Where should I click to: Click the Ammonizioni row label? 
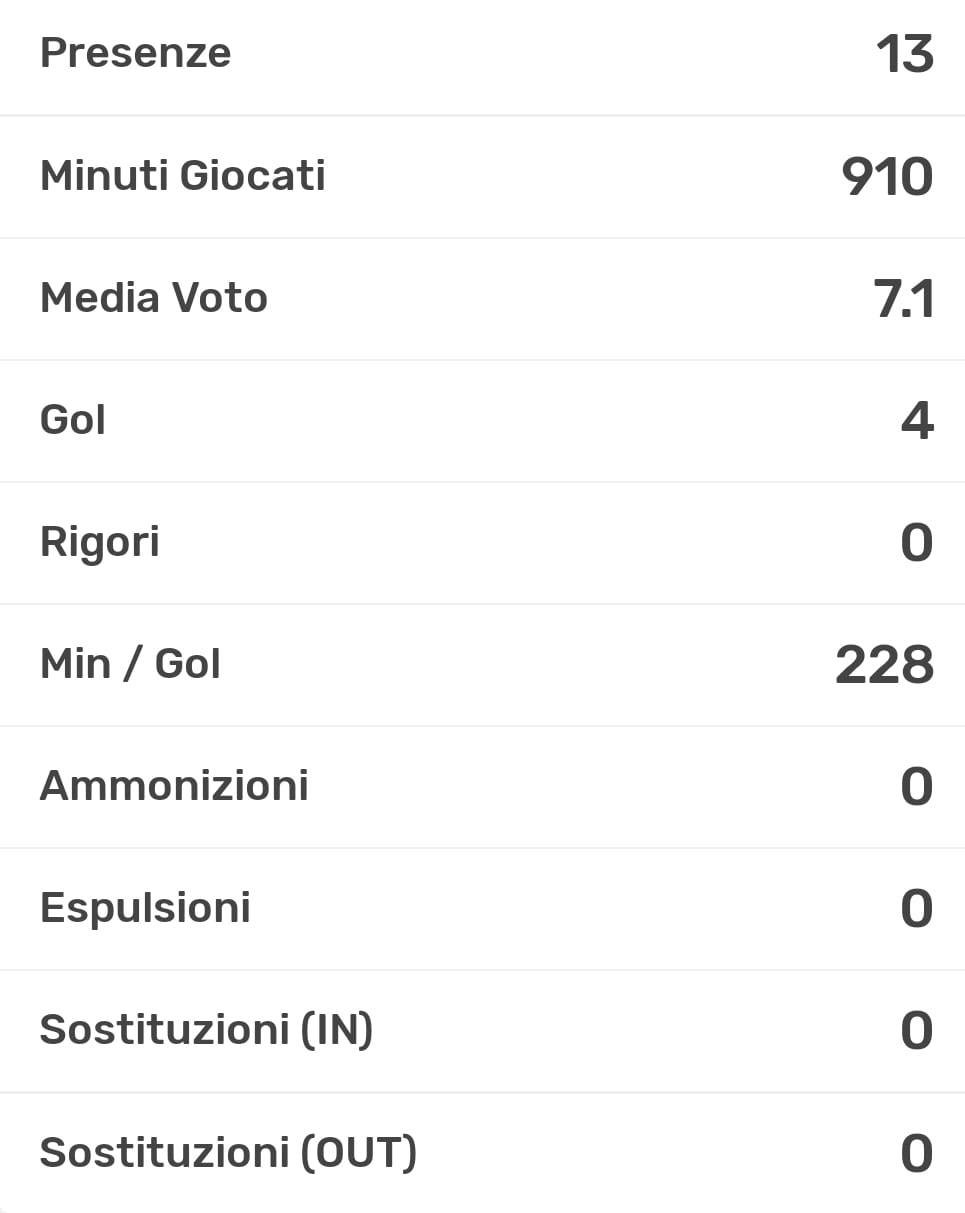[174, 786]
